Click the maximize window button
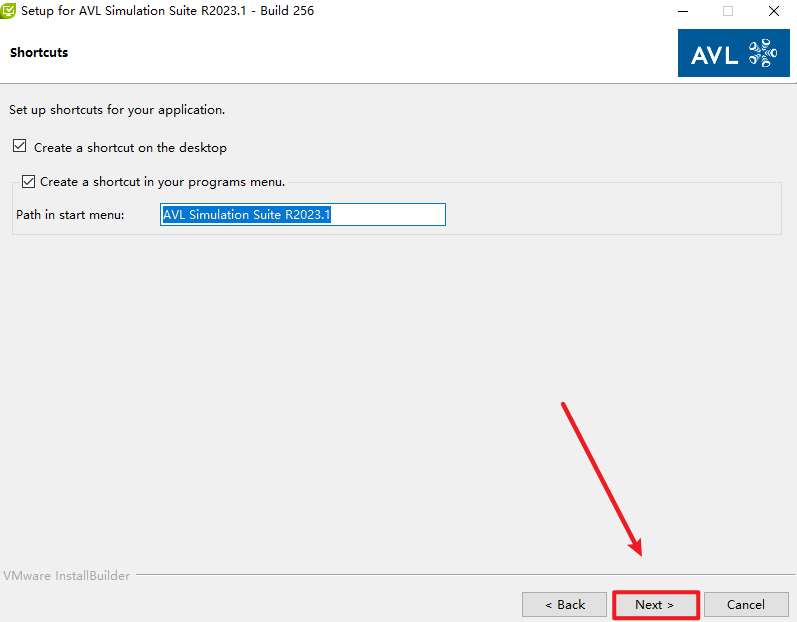The image size is (797, 622). click(x=728, y=11)
